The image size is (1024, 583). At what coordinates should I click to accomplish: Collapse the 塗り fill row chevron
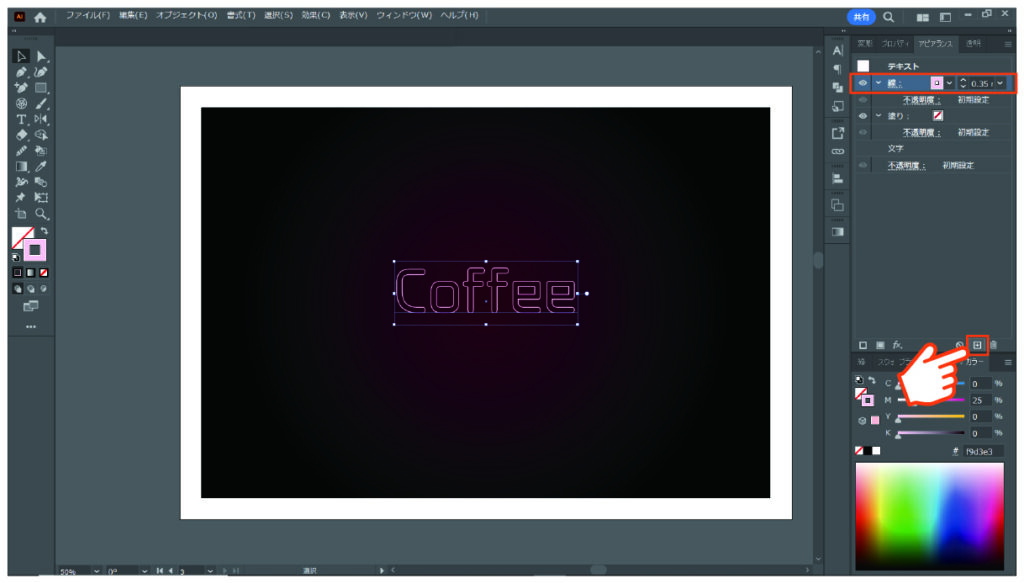[x=878, y=116]
